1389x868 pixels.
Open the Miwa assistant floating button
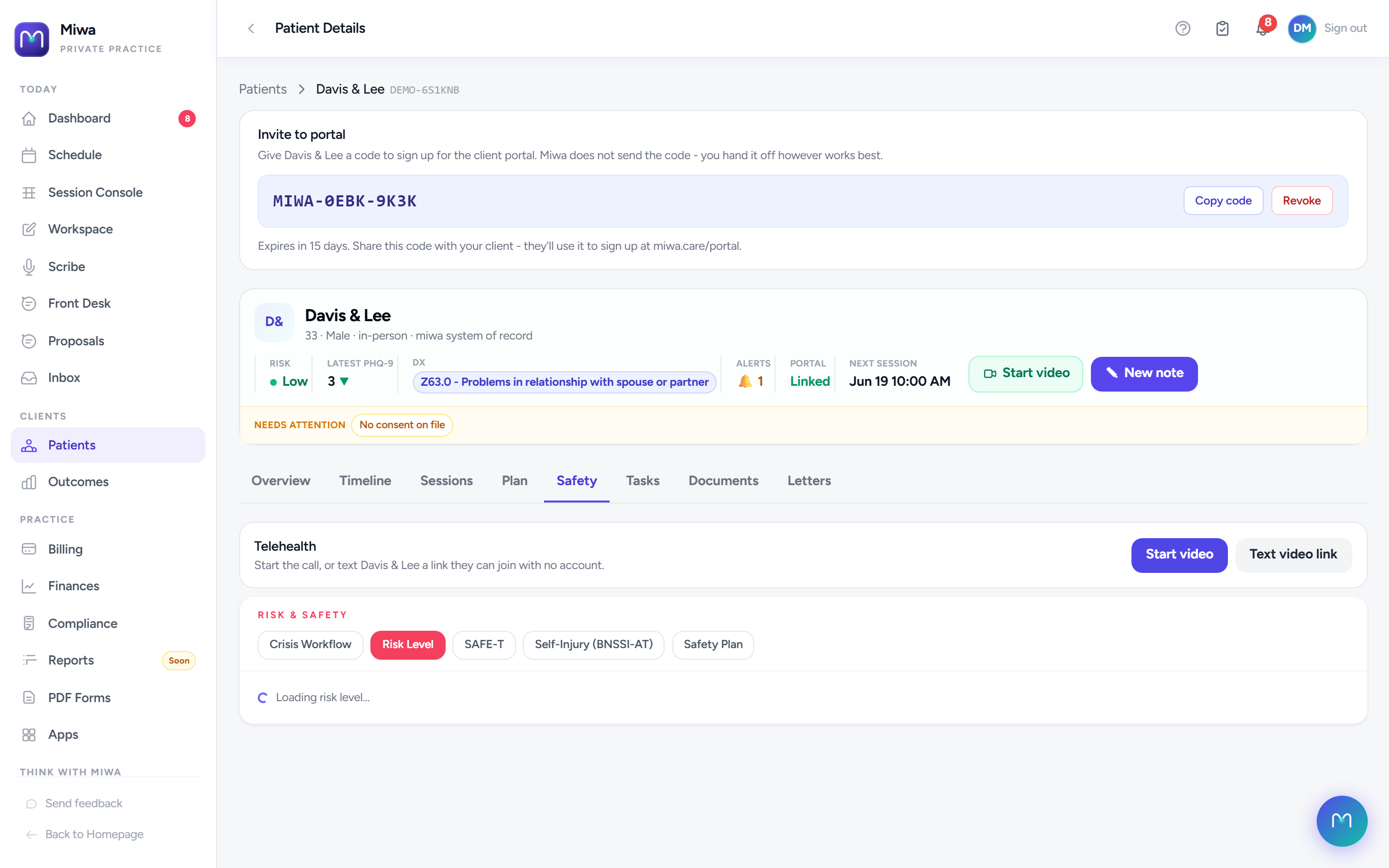coord(1341,820)
